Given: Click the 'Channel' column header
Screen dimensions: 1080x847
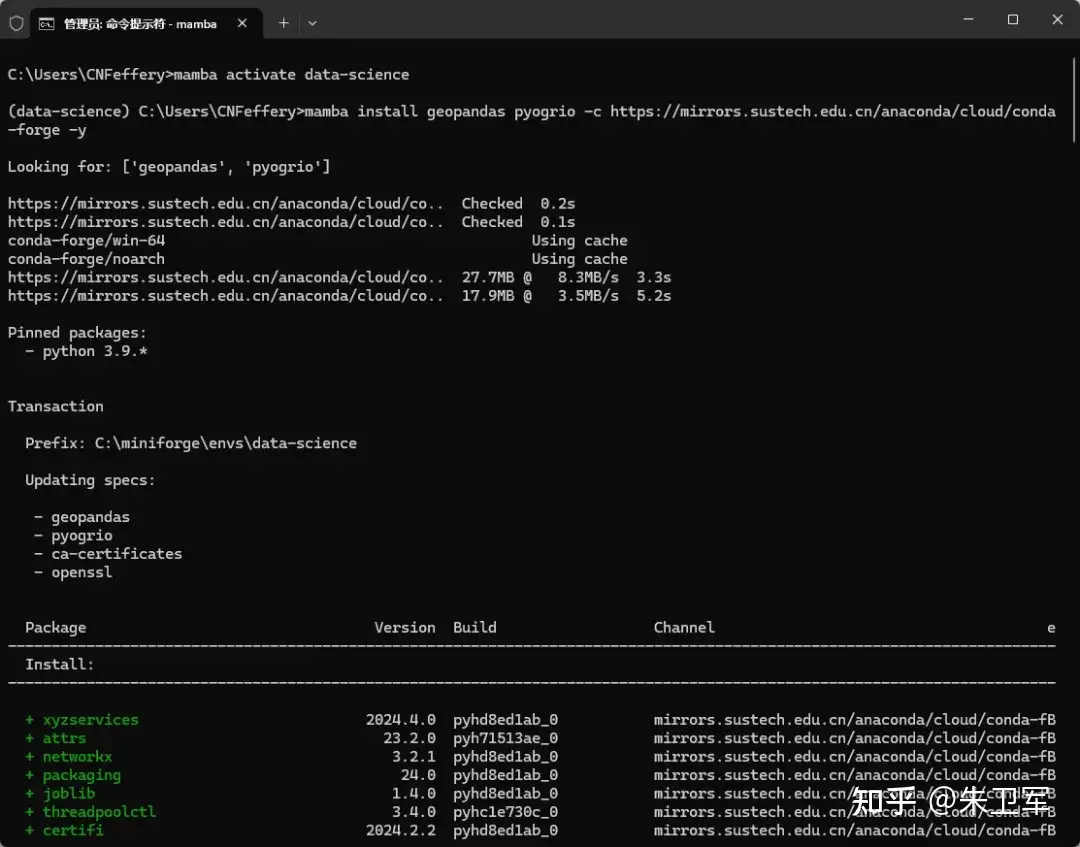Looking at the screenshot, I should click(x=684, y=628).
